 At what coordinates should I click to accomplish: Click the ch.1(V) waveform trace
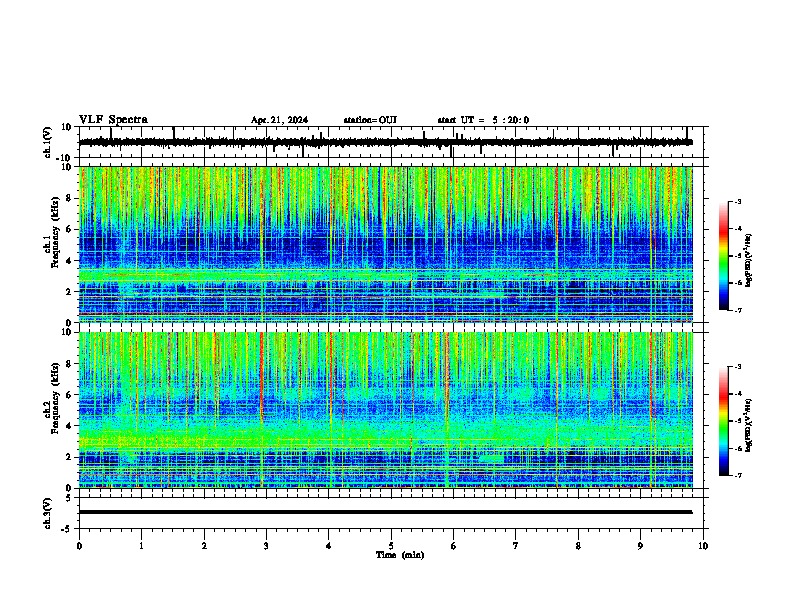[386, 142]
